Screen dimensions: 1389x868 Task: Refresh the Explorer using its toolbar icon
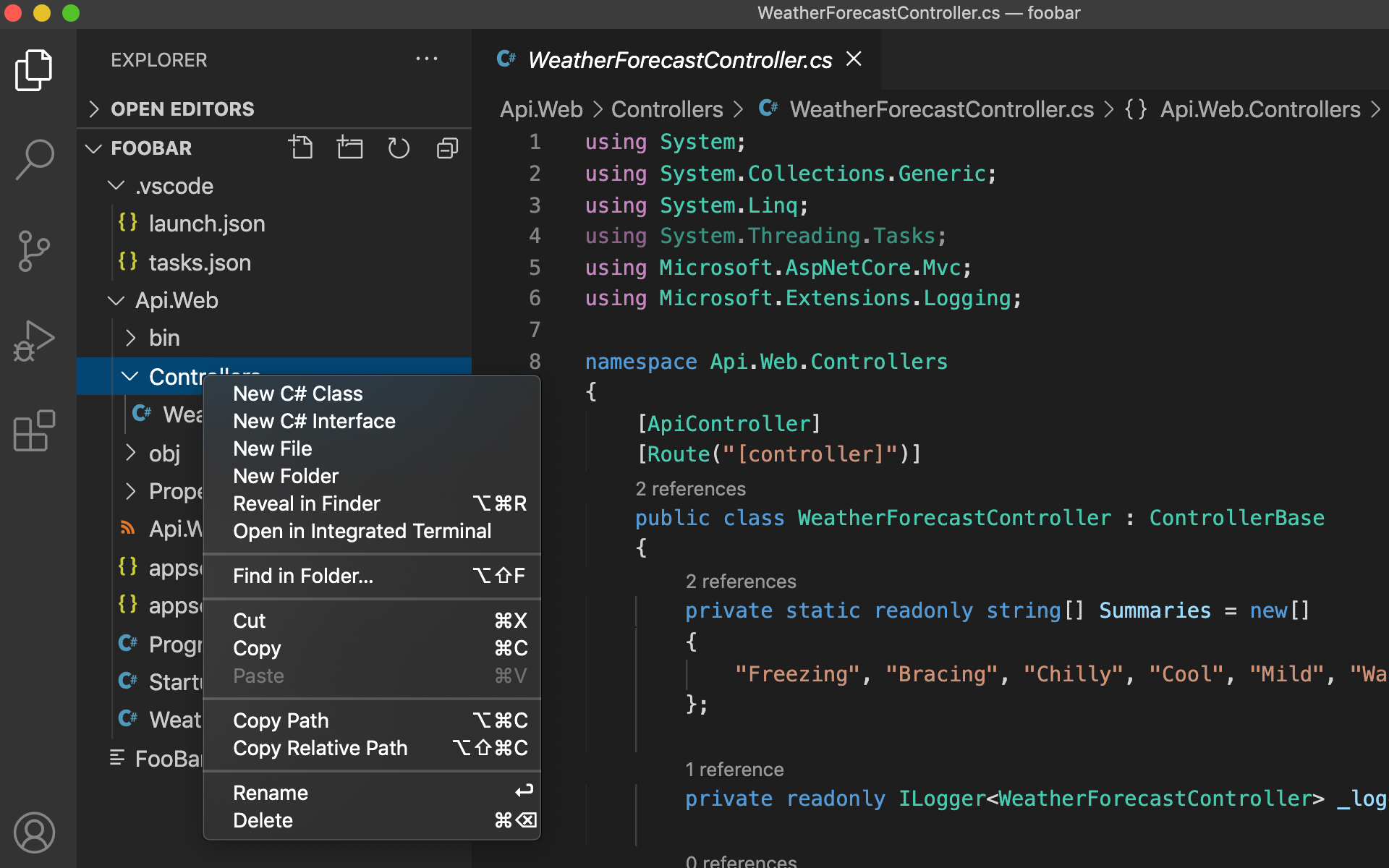click(399, 148)
